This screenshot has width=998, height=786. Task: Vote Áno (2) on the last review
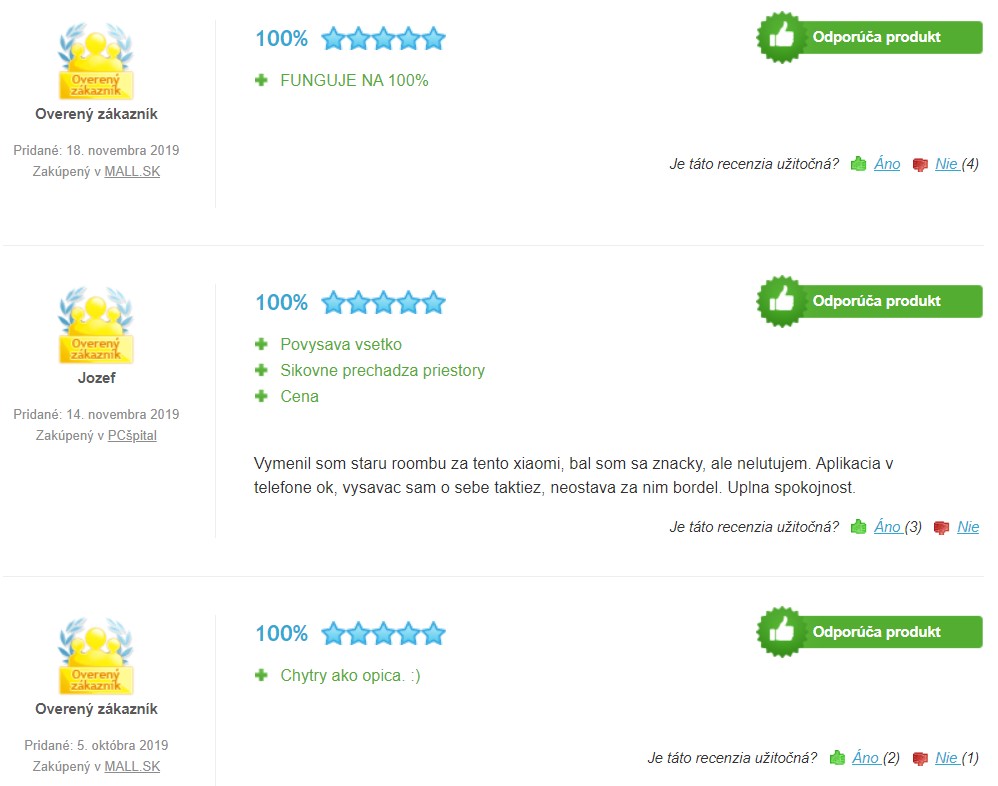point(876,757)
